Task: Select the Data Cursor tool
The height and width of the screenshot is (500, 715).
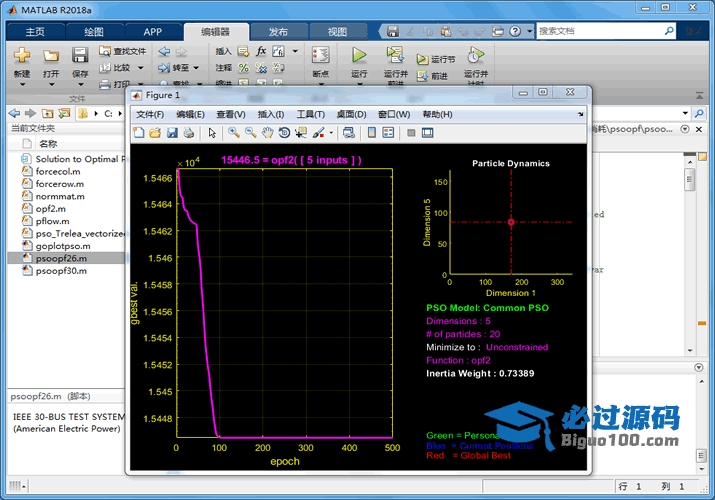Action: [300, 132]
